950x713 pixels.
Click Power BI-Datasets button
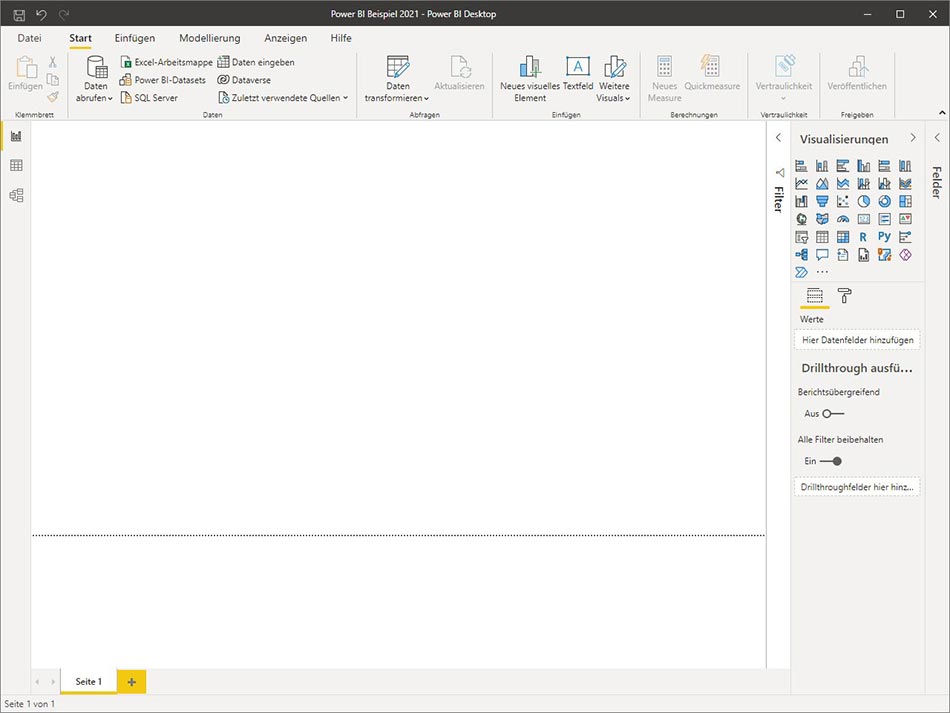[x=162, y=80]
